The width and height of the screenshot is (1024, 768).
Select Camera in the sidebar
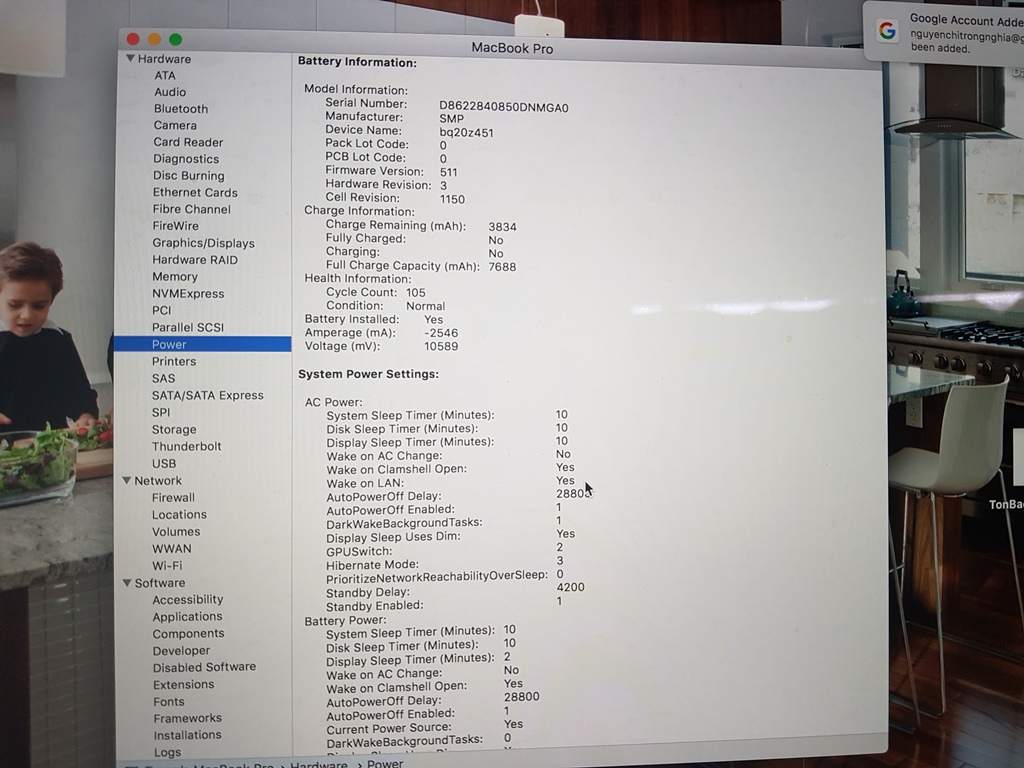tap(175, 125)
